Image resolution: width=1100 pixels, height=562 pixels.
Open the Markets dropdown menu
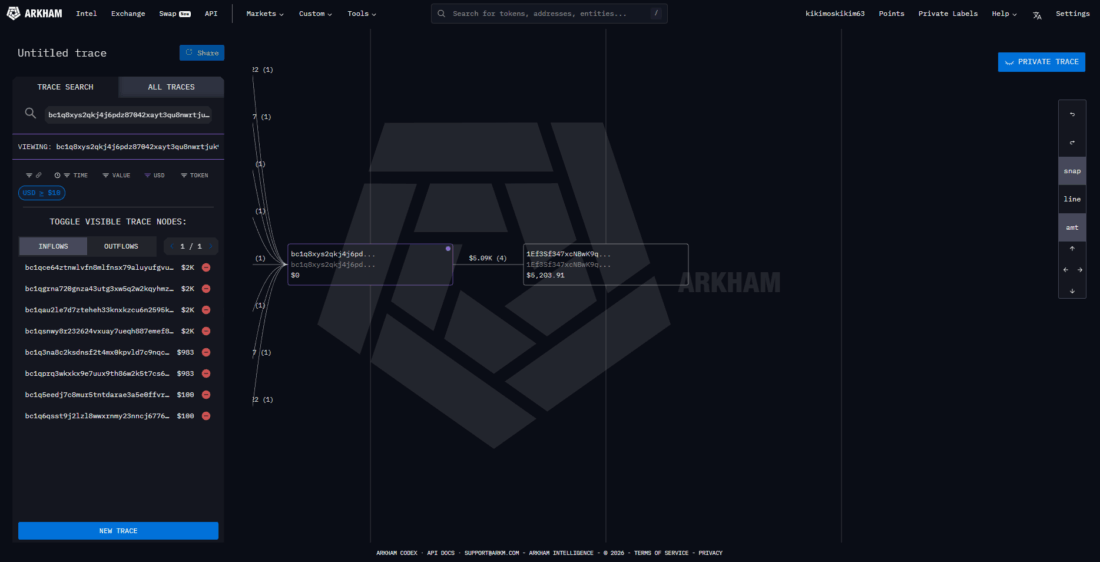[265, 13]
